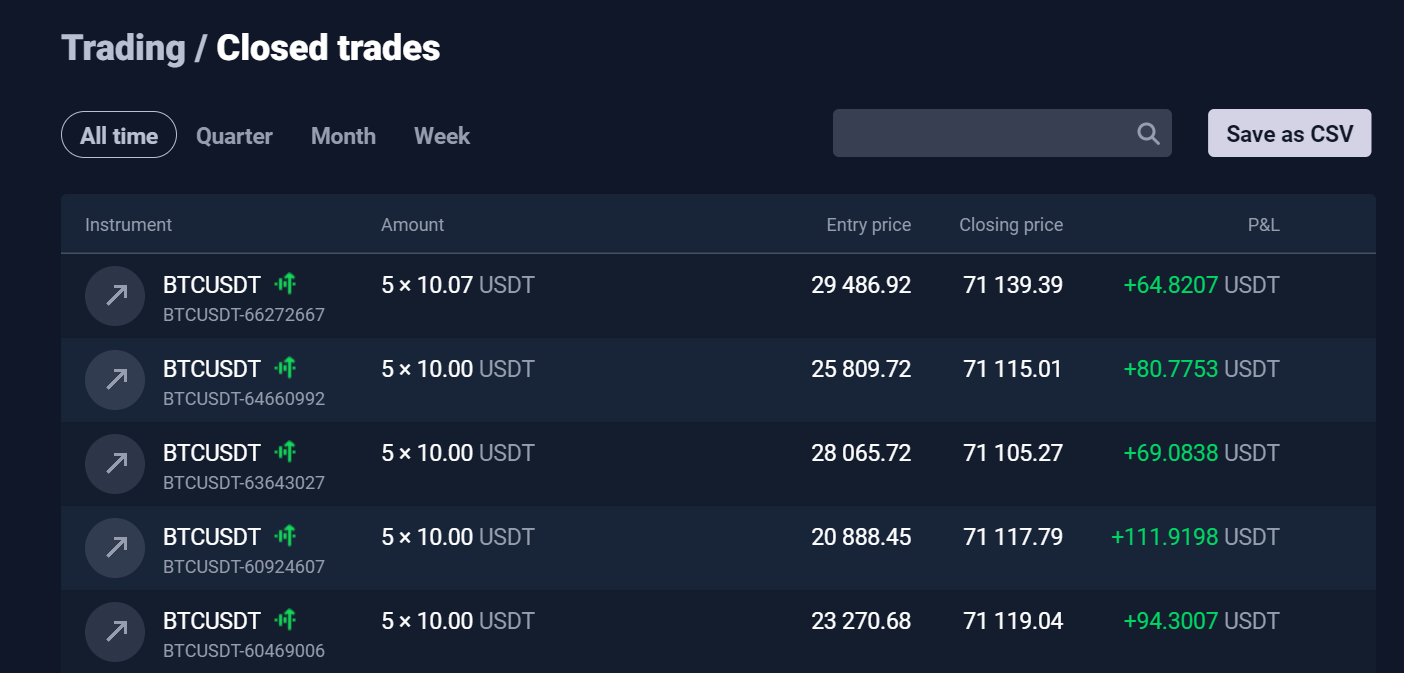Click the arrow icon for trade BTCUSDT-64660992

click(x=116, y=379)
